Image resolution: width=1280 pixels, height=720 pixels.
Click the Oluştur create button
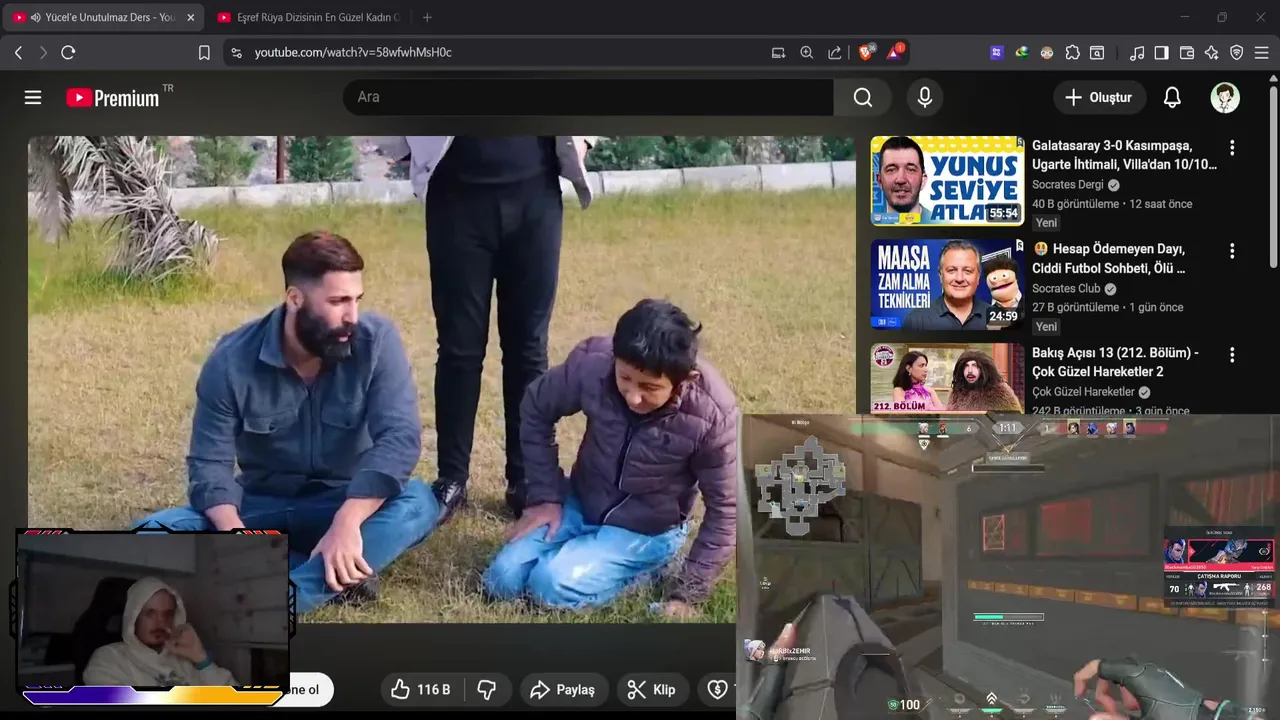click(x=1099, y=97)
